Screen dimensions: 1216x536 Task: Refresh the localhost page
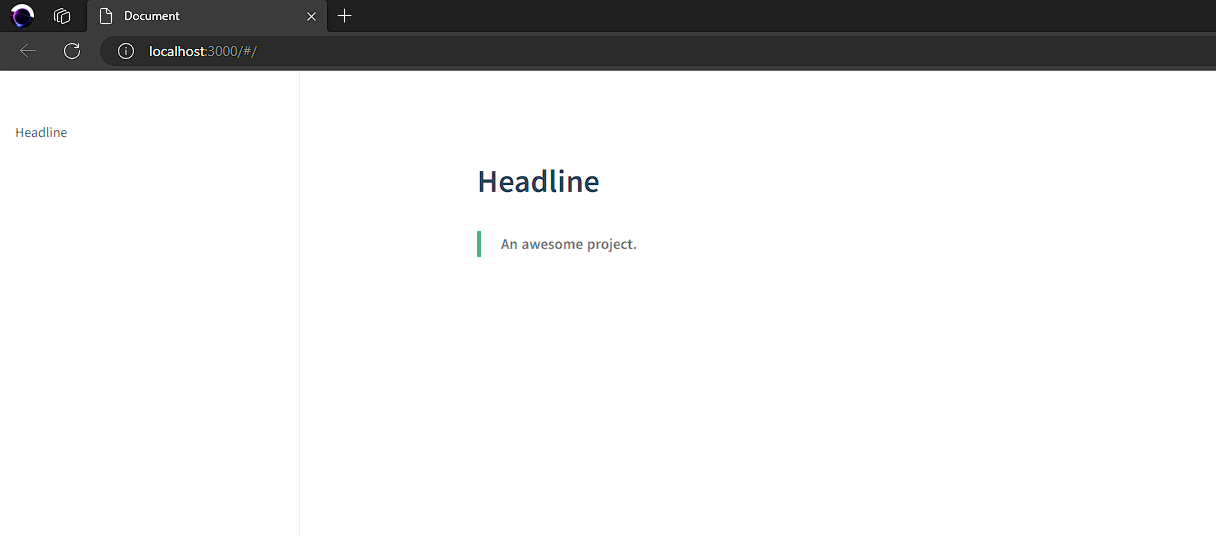pos(72,51)
